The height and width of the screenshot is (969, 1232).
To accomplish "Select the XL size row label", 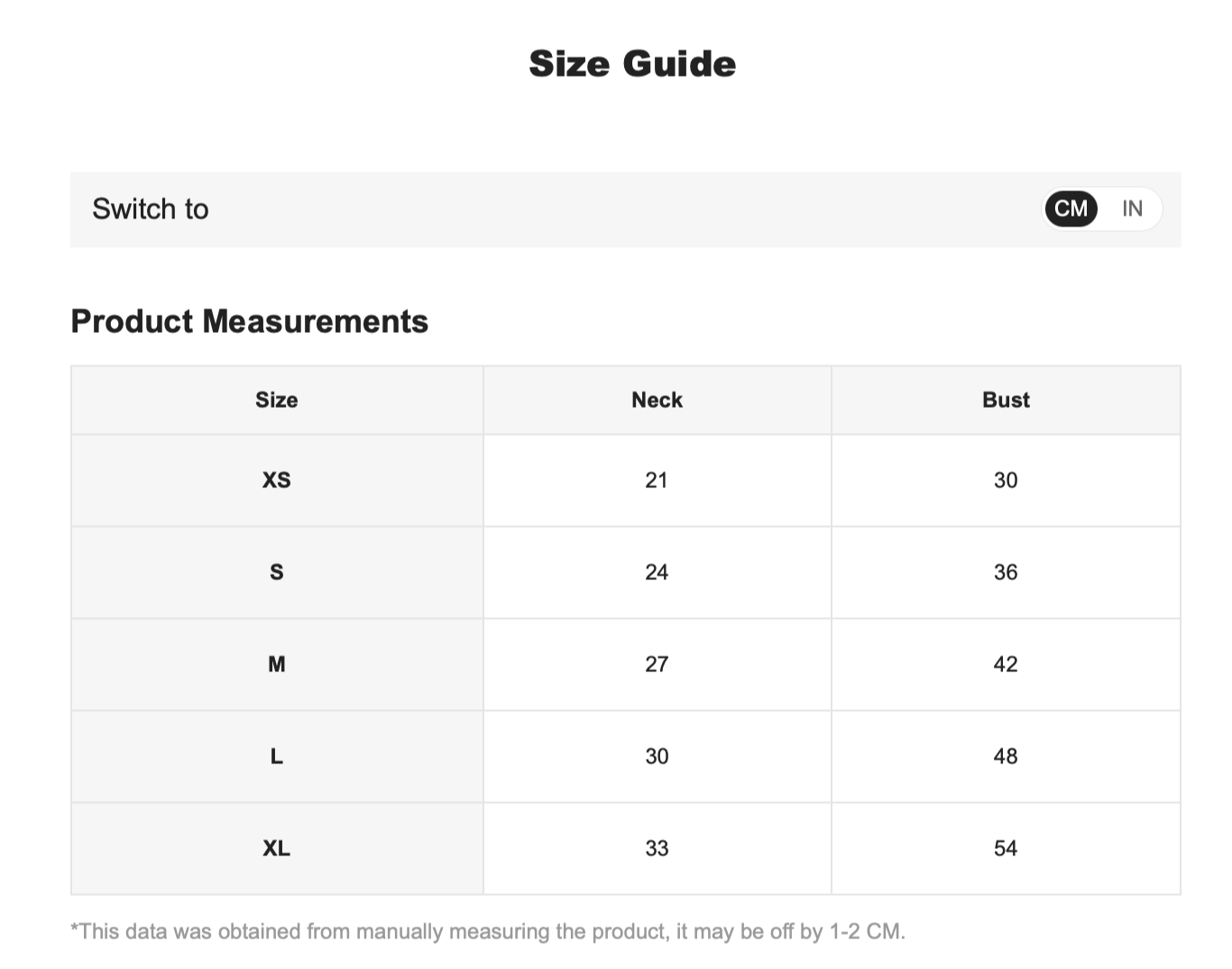I will pyautogui.click(x=277, y=848).
